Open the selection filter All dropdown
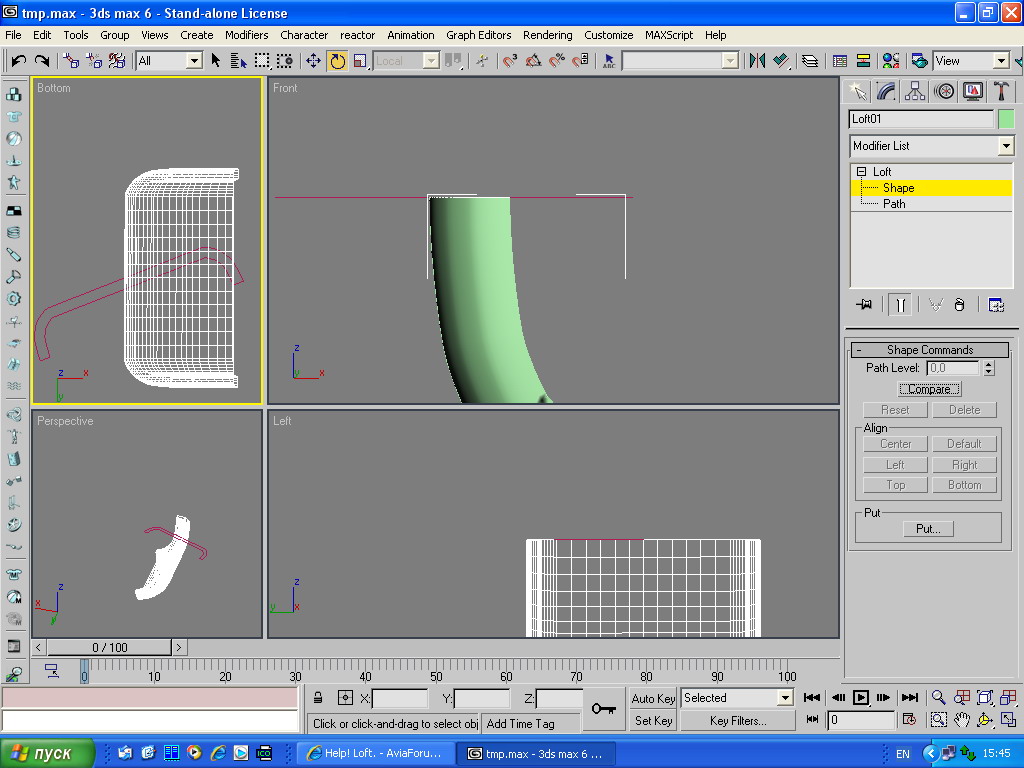The image size is (1024, 768). point(169,61)
